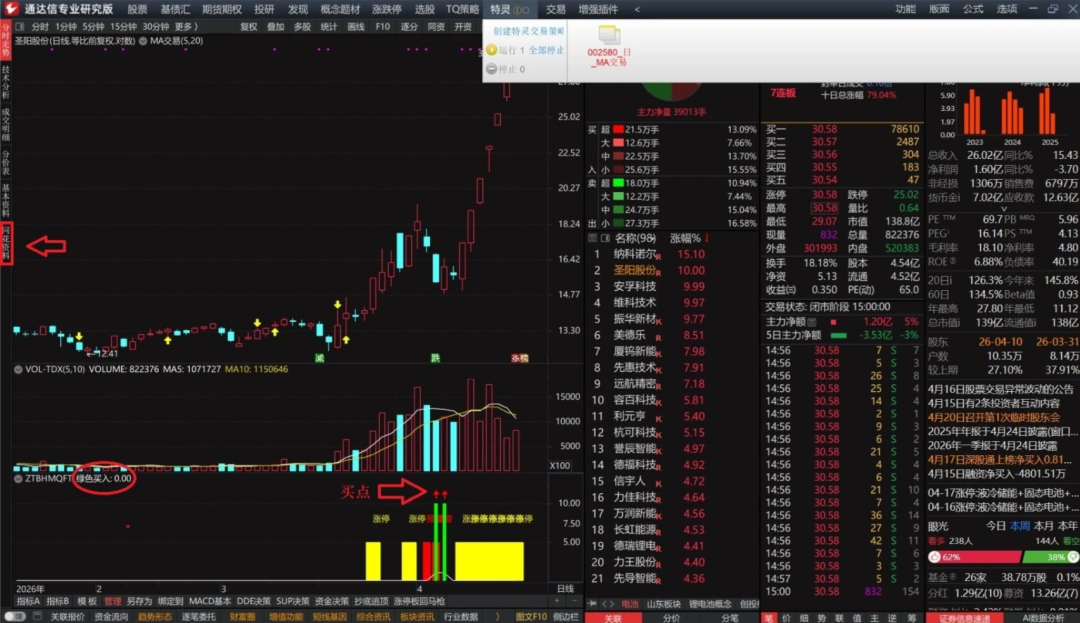Screen dimensions: 1080x623
Task: Open the 概念题材 menu
Action: pos(341,9)
